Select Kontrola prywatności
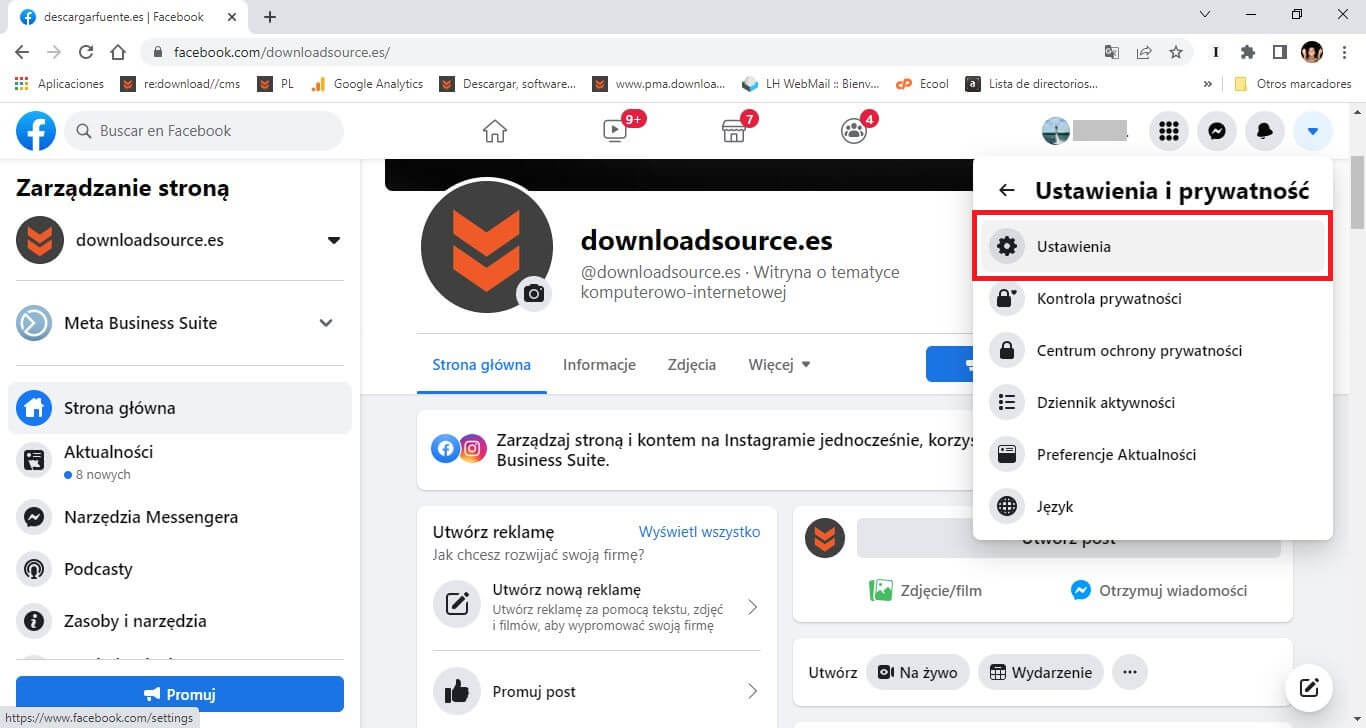 click(x=1153, y=298)
